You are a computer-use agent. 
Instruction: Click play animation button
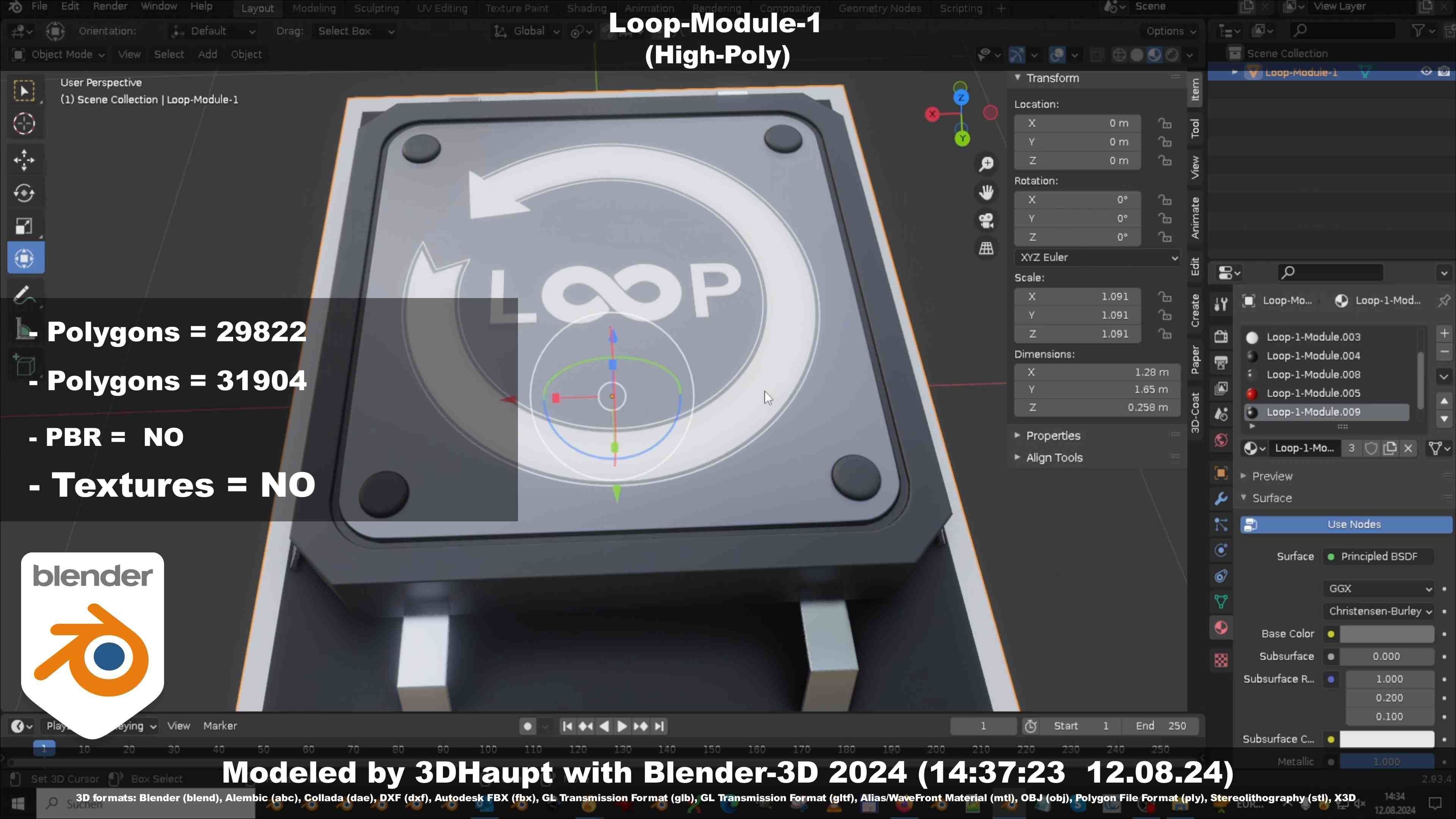tap(622, 726)
